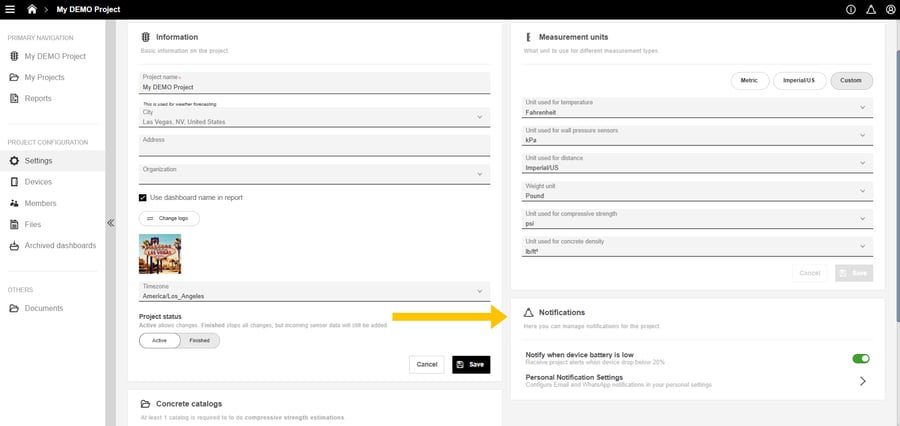Click the home icon in top bar

point(32,9)
